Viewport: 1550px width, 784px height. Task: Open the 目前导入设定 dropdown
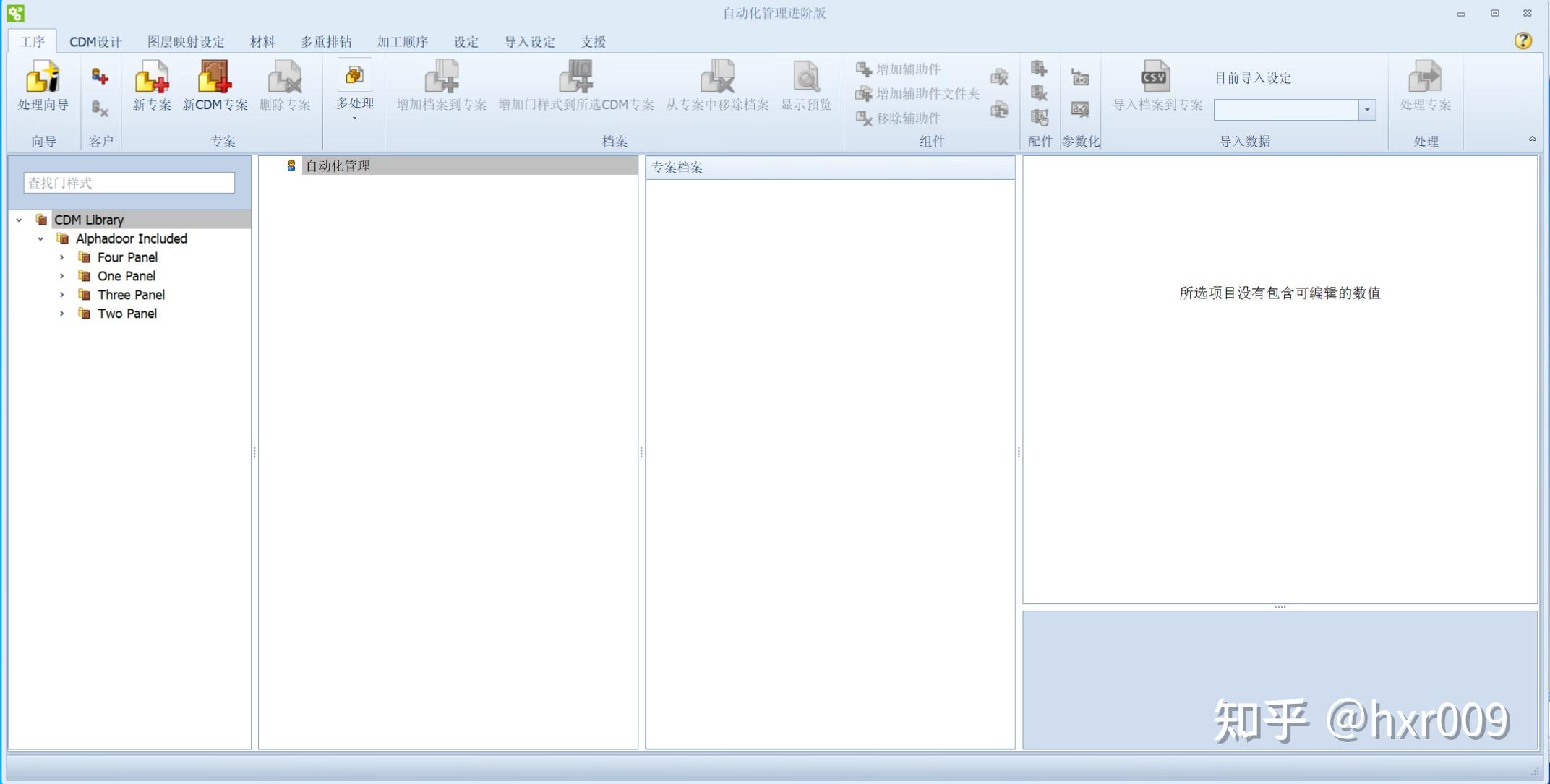[x=1366, y=110]
